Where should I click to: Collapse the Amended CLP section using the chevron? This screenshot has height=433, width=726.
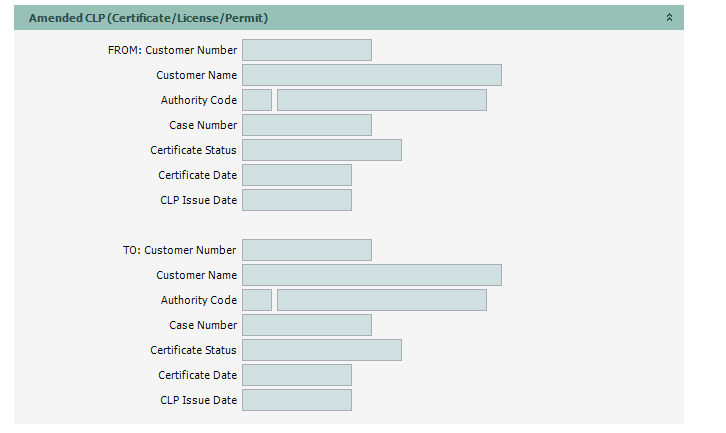[669, 18]
